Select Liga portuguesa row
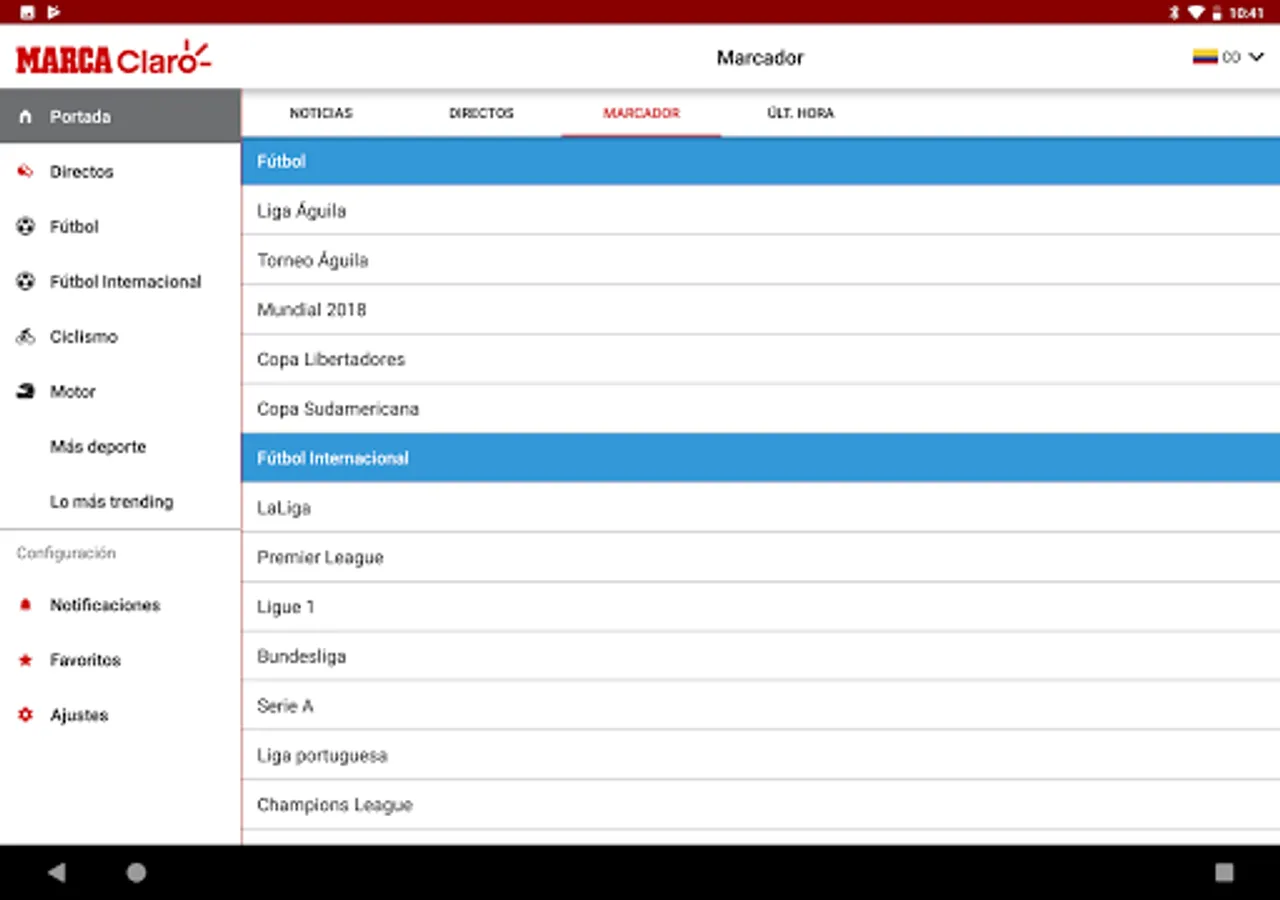The image size is (1280, 900). pos(761,755)
